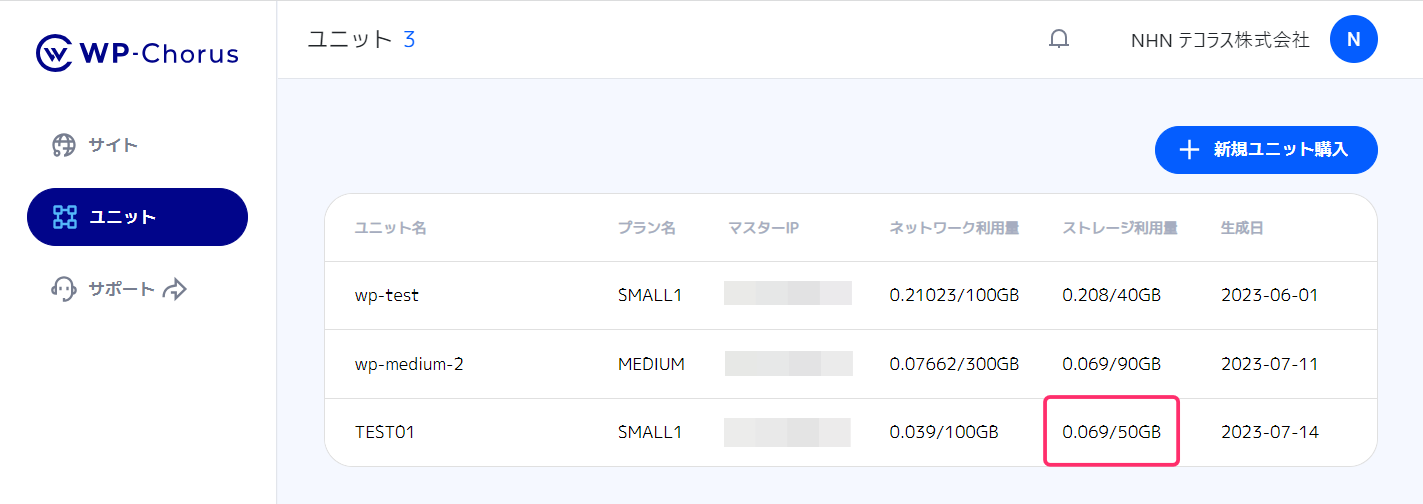Select the TEST01 unit name
This screenshot has height=504, width=1423.
click(385, 432)
